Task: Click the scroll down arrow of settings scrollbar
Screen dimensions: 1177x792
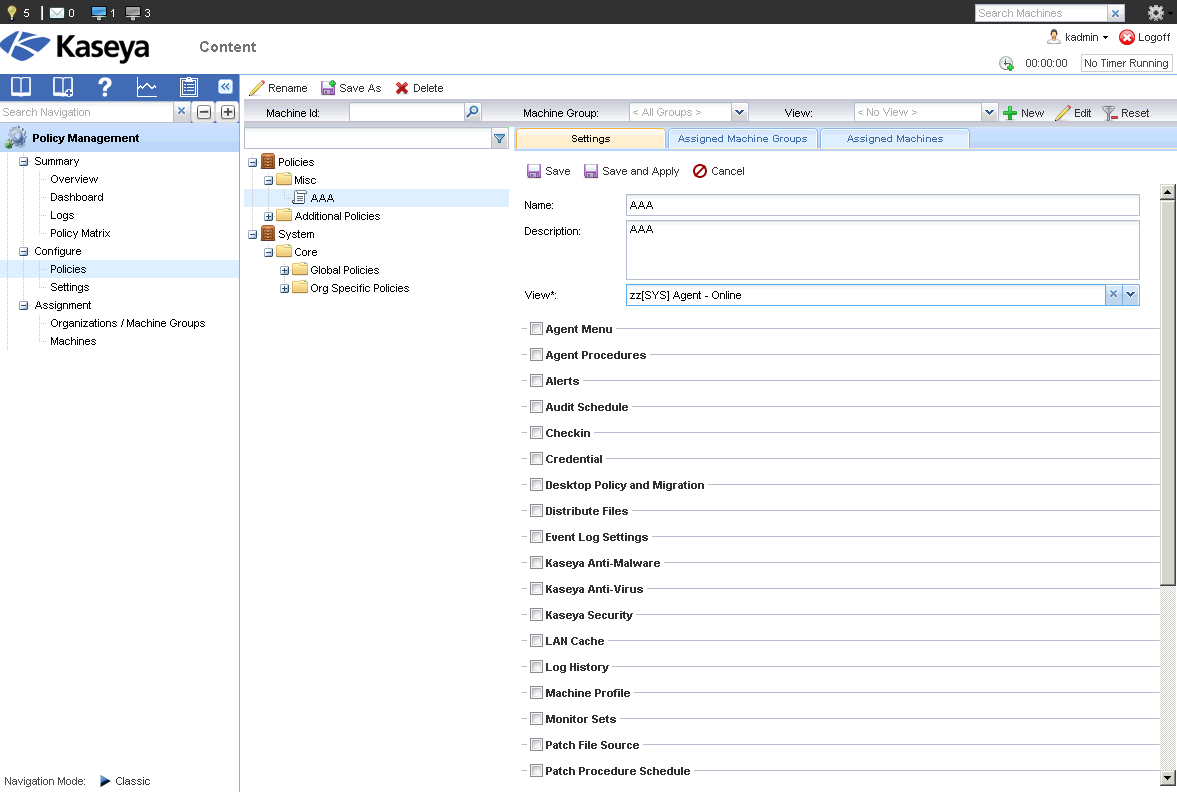Action: pyautogui.click(x=1167, y=777)
